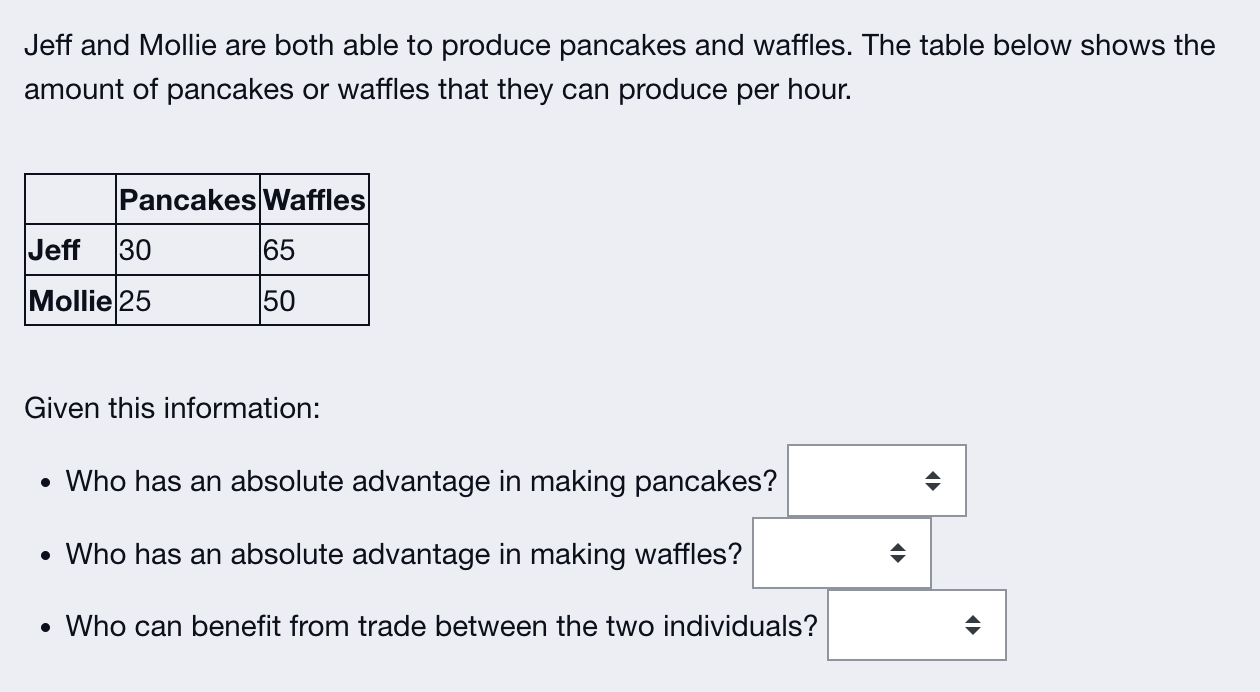Select the cell showing 65 waffles for Jeff
The image size is (1260, 692).
click(x=315, y=250)
